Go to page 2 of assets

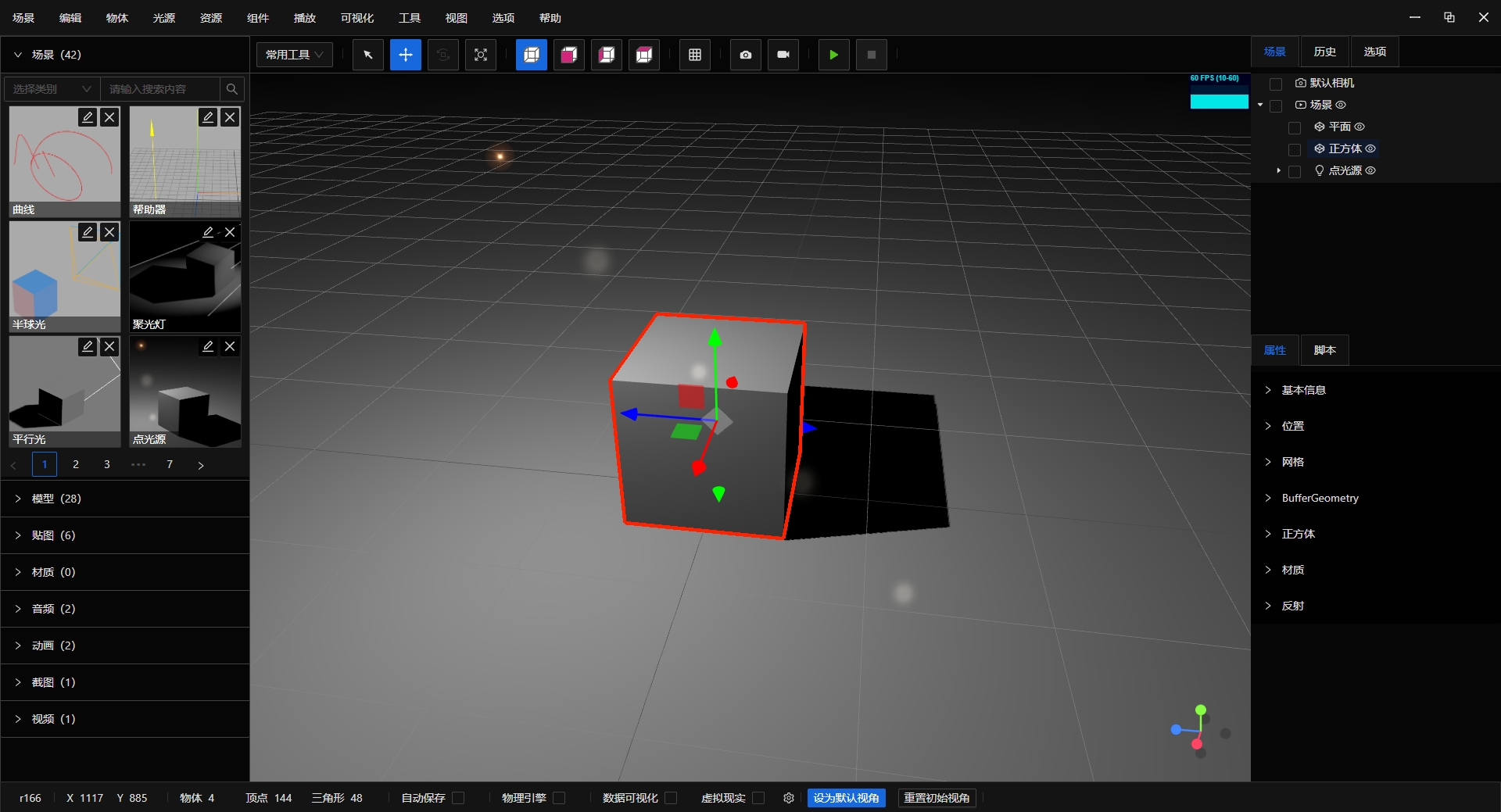click(x=76, y=464)
